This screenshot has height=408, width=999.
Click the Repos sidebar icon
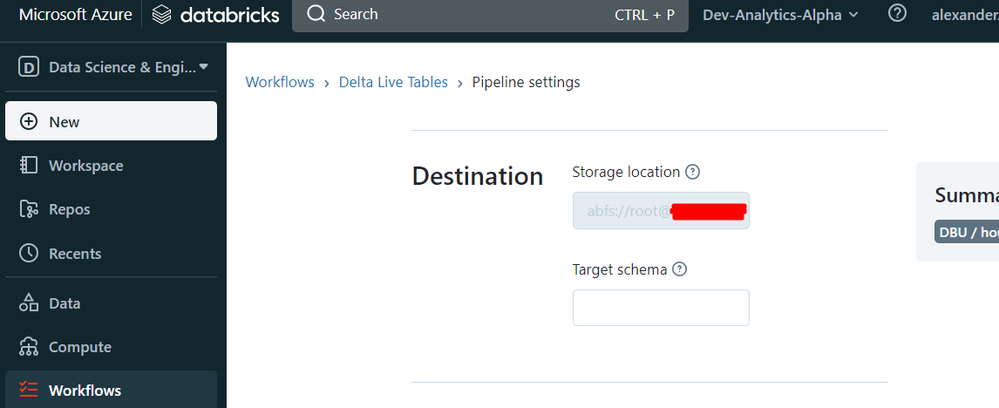pyautogui.click(x=29, y=210)
